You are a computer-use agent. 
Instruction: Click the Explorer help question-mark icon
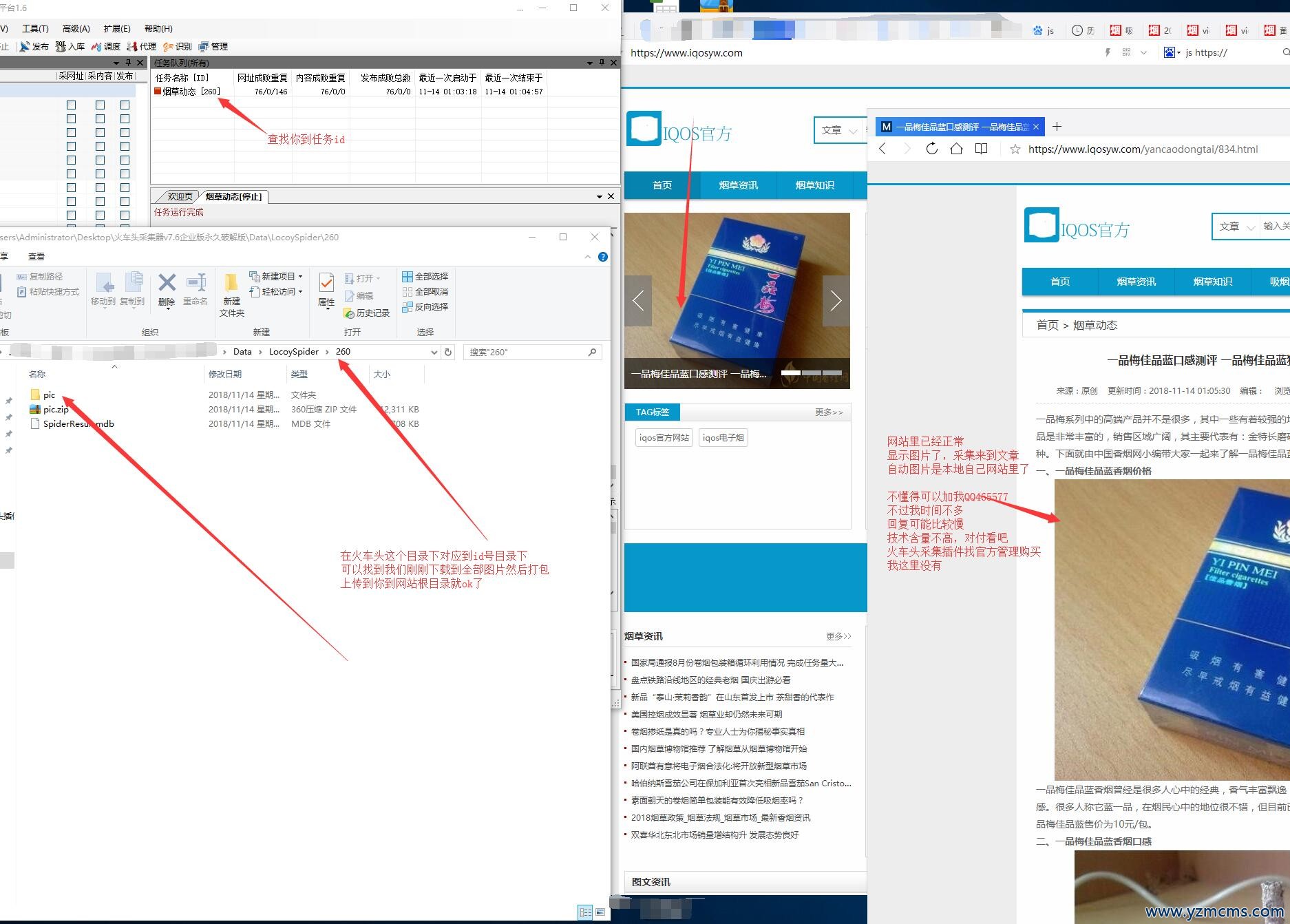click(x=603, y=257)
